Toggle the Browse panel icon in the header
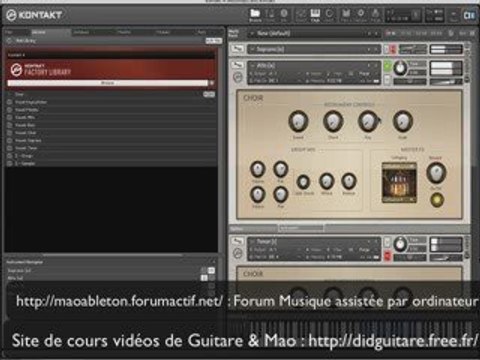 (x=255, y=15)
